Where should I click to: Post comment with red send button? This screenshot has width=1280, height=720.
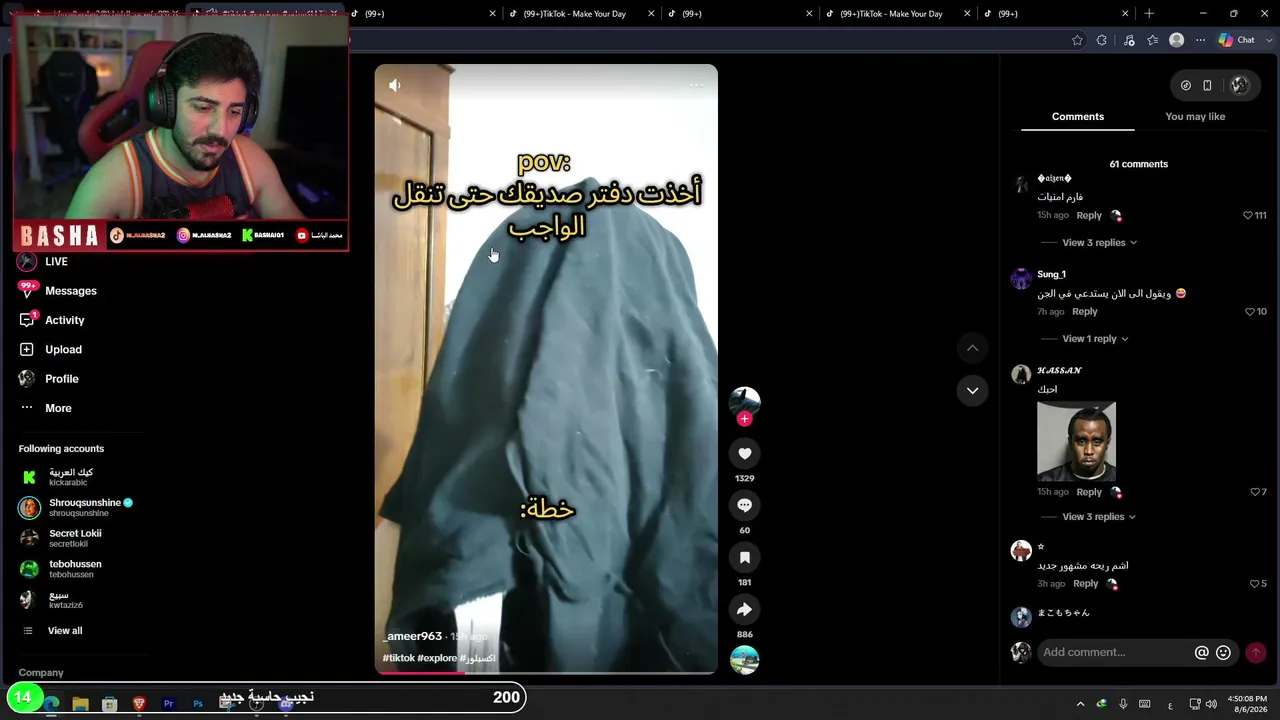pyautogui.click(x=1256, y=652)
